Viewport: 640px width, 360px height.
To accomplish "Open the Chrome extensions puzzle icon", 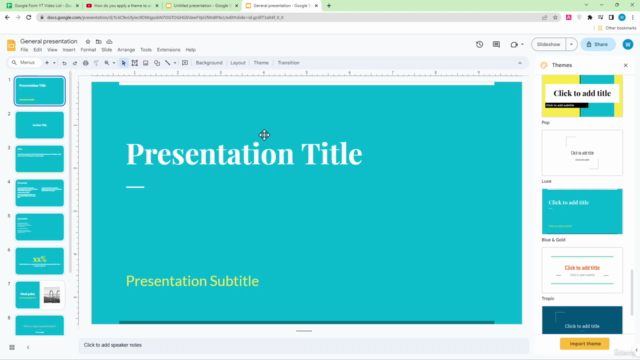I will (590, 18).
